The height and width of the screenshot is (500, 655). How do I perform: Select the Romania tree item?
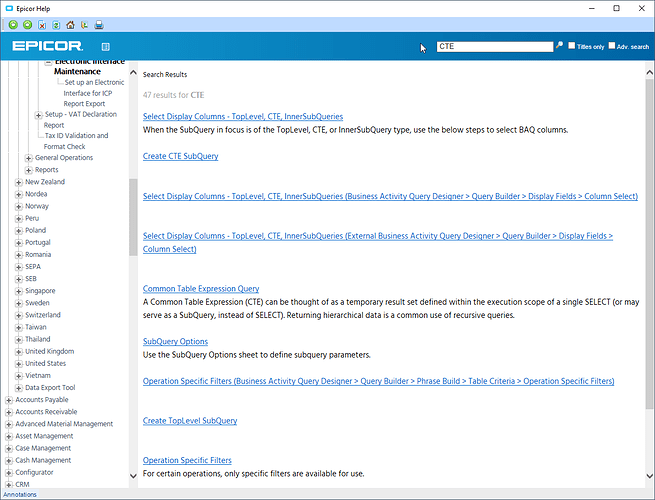38,254
